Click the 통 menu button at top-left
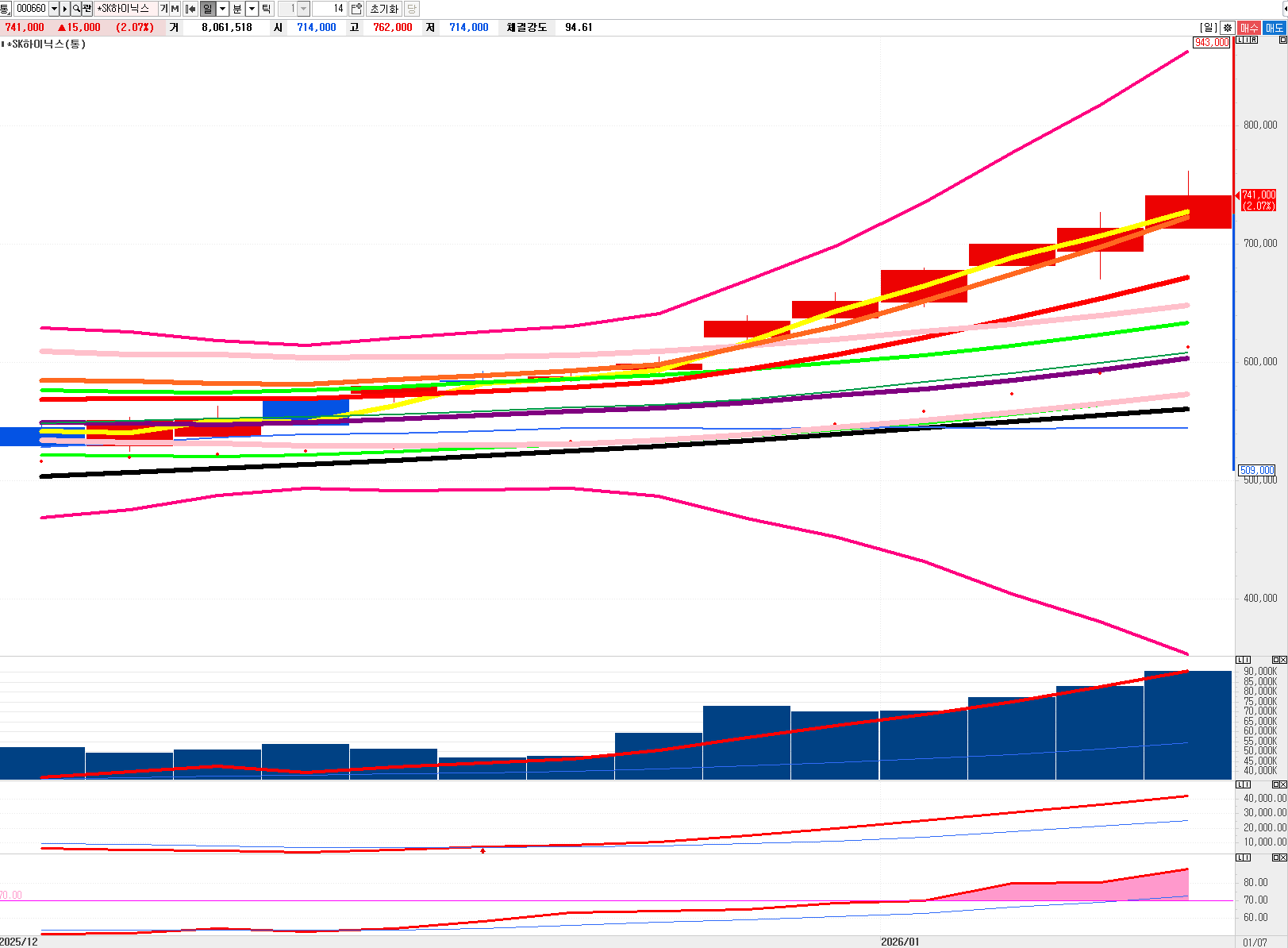Screen dimensions: 1288x948 (x=5, y=9)
